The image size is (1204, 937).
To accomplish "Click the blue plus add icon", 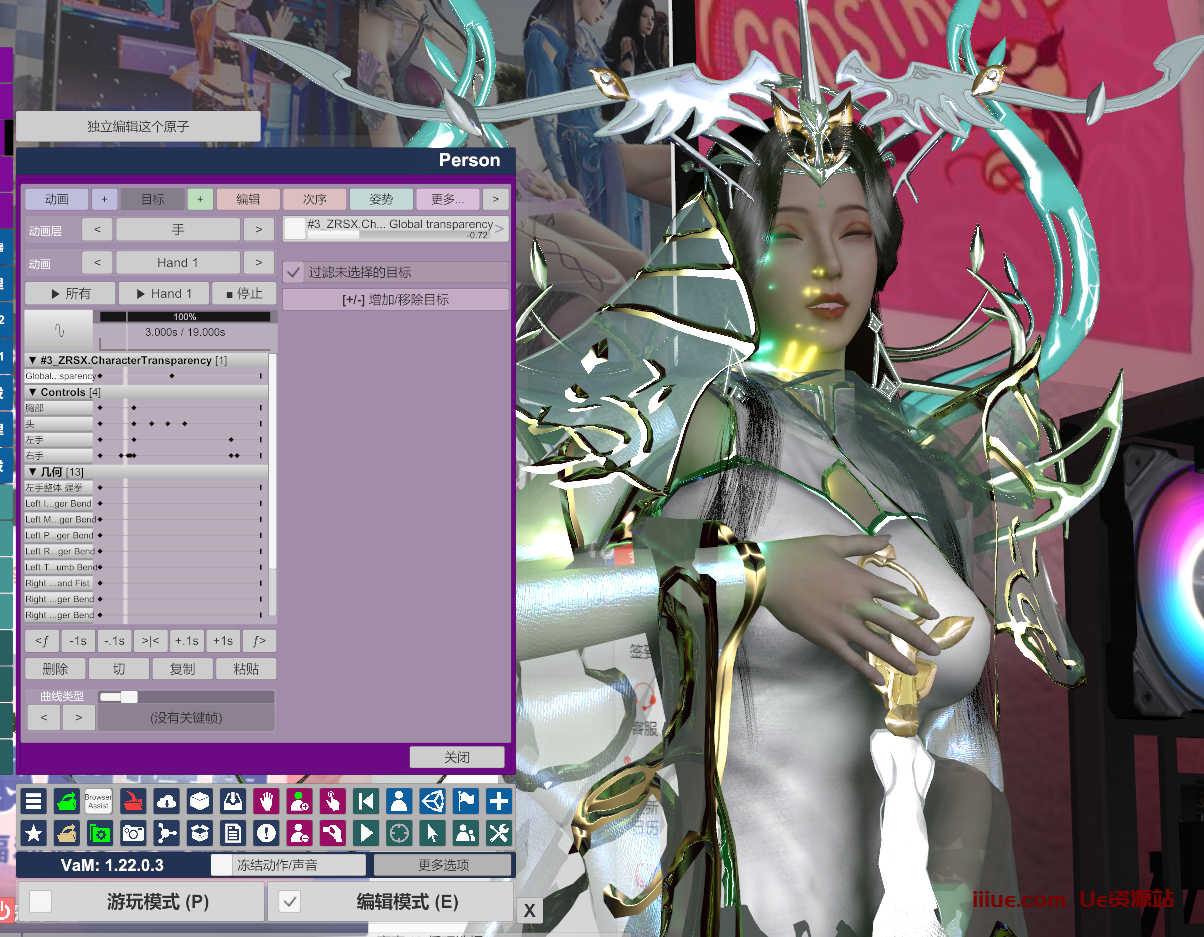I will pyautogui.click(x=498, y=801).
